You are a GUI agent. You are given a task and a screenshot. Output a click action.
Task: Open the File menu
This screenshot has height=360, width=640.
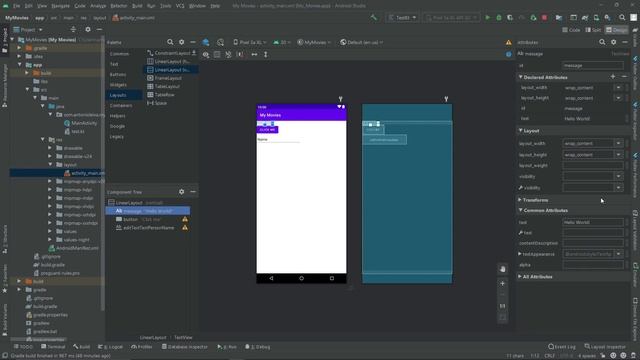click(x=16, y=6)
